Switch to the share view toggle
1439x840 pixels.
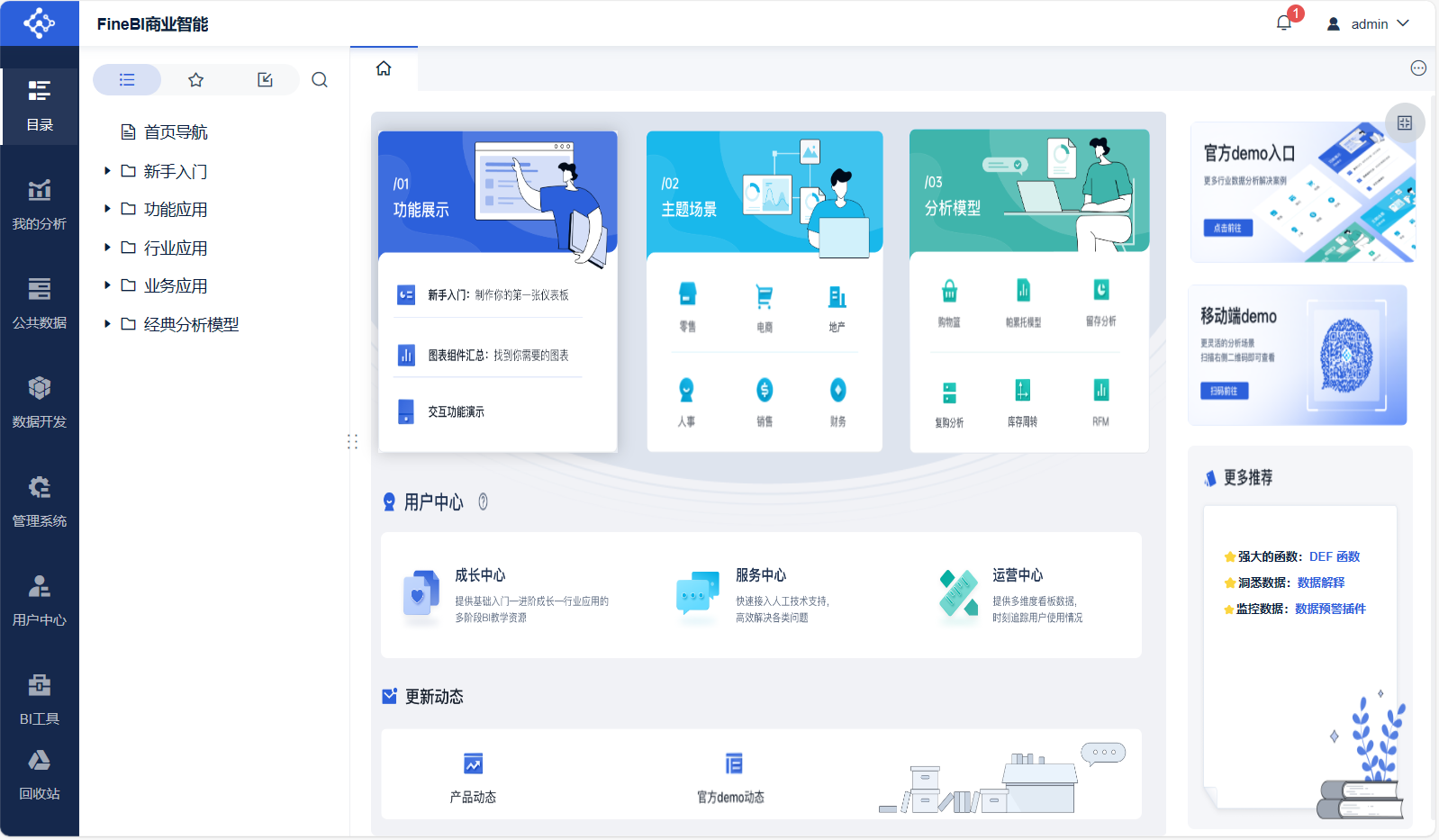[x=265, y=80]
